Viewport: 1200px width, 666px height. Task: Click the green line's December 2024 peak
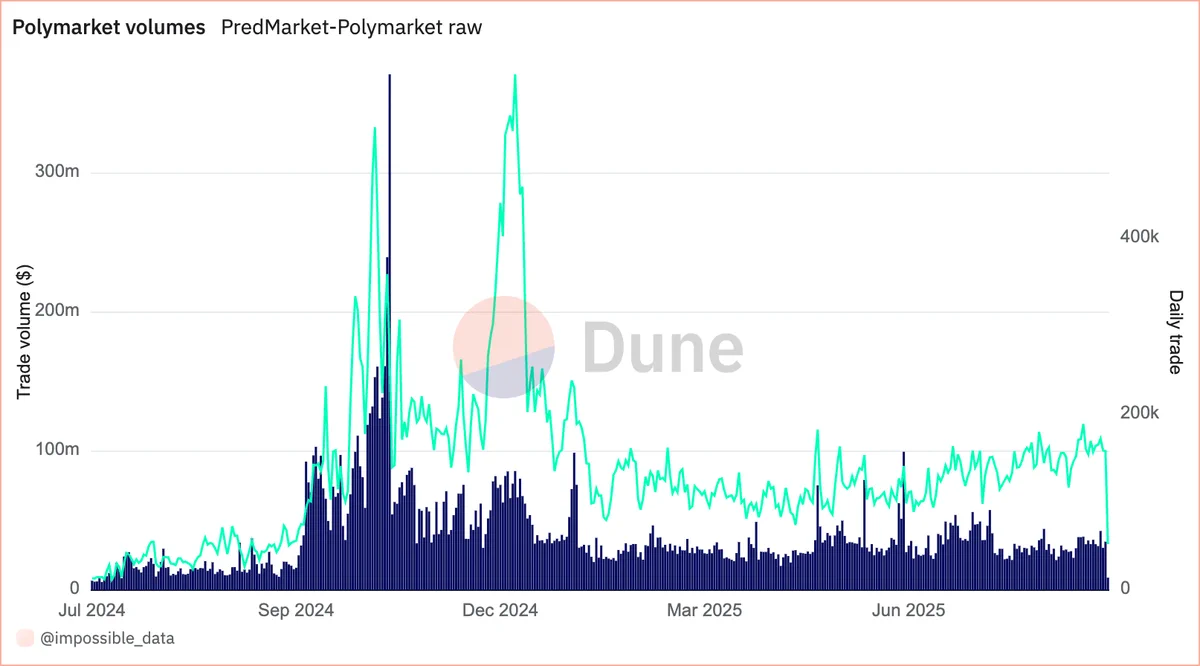(515, 76)
